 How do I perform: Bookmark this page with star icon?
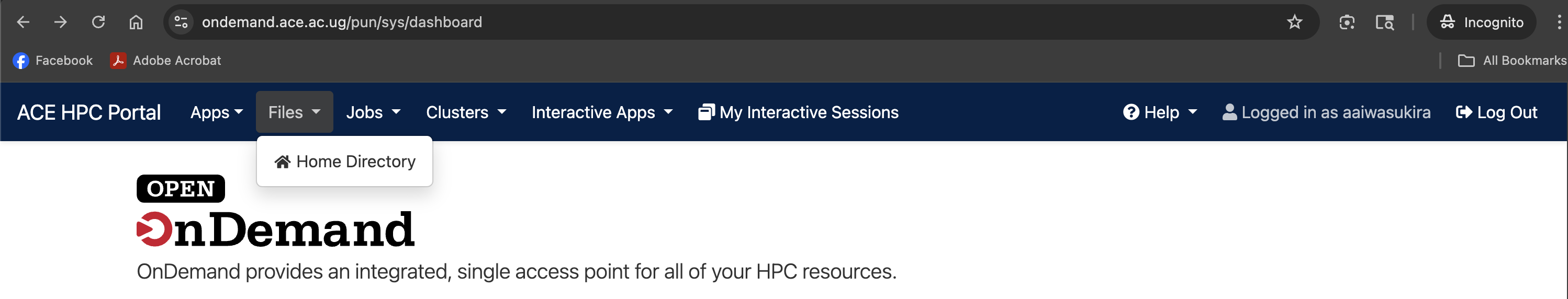pyautogui.click(x=1294, y=22)
